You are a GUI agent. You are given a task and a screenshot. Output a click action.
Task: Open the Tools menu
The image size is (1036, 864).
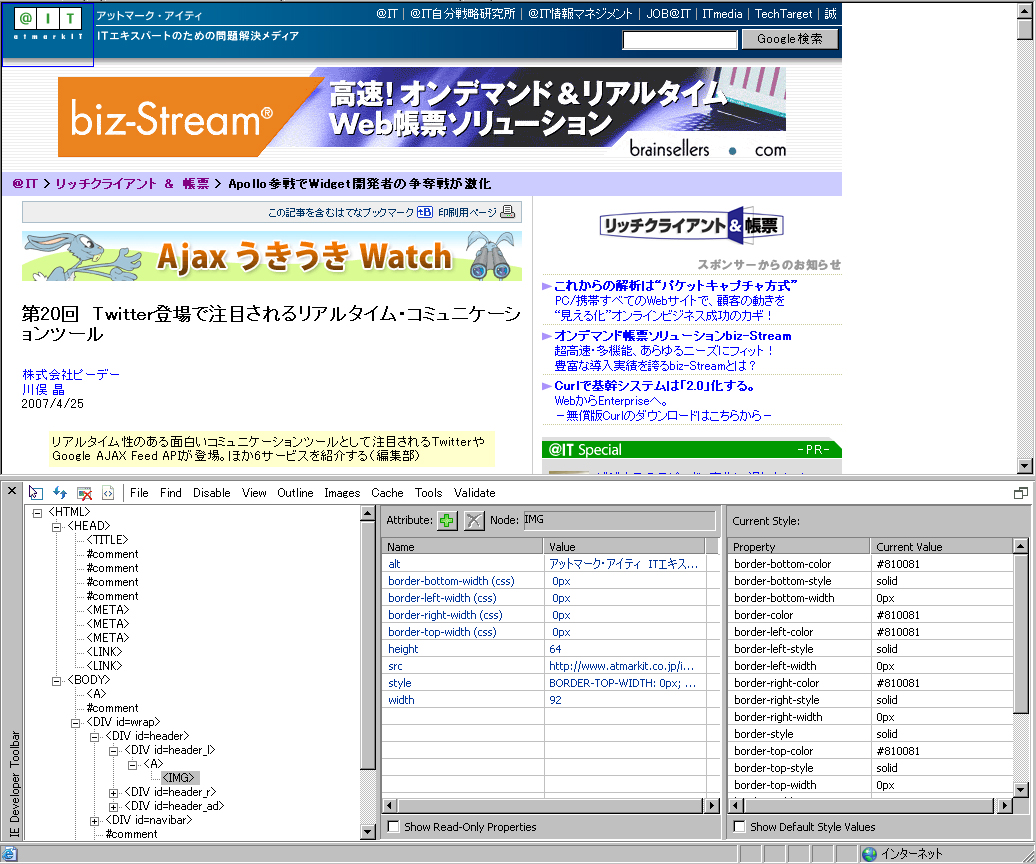pos(428,493)
